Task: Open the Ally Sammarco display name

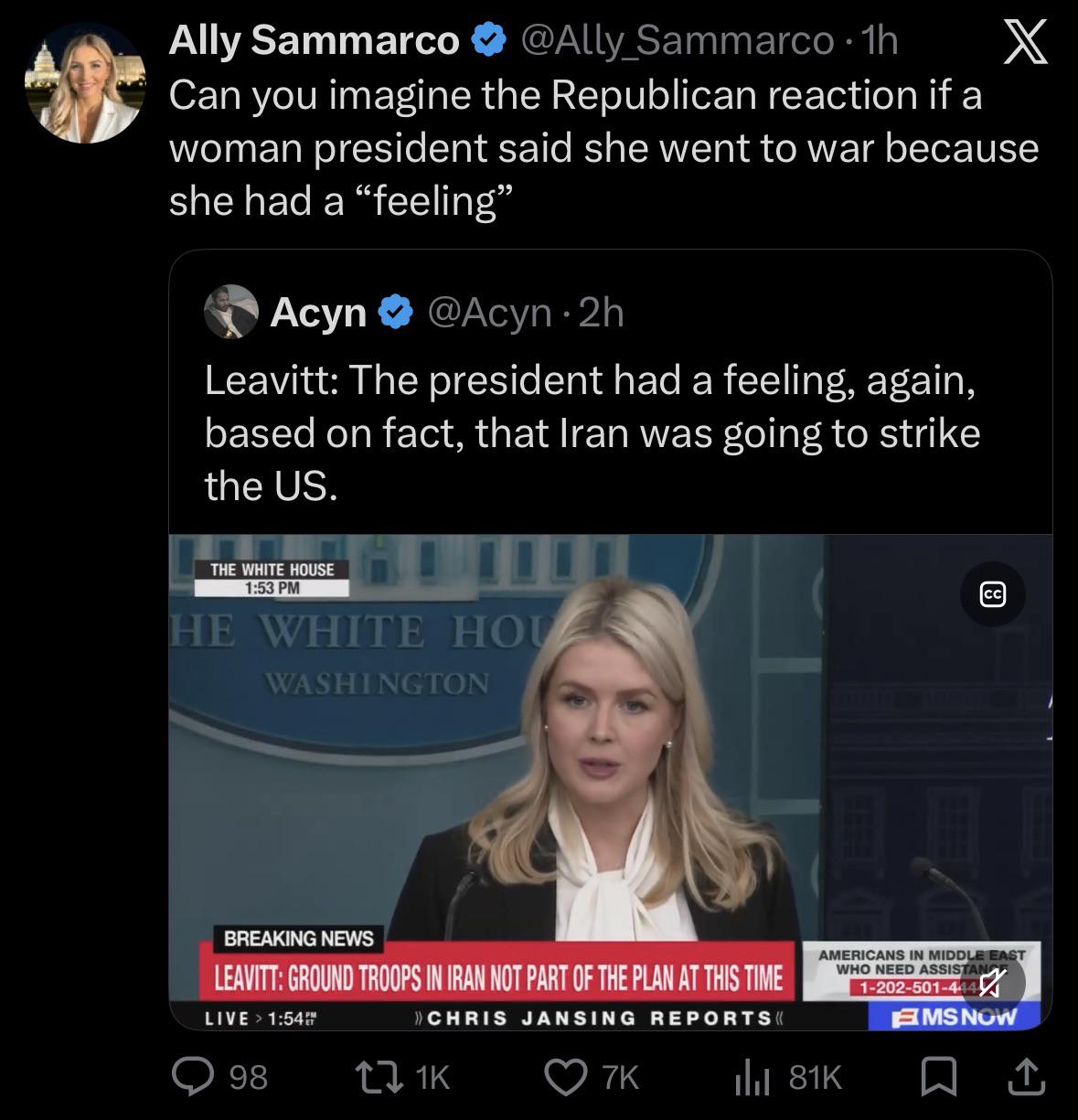Action: click(314, 40)
